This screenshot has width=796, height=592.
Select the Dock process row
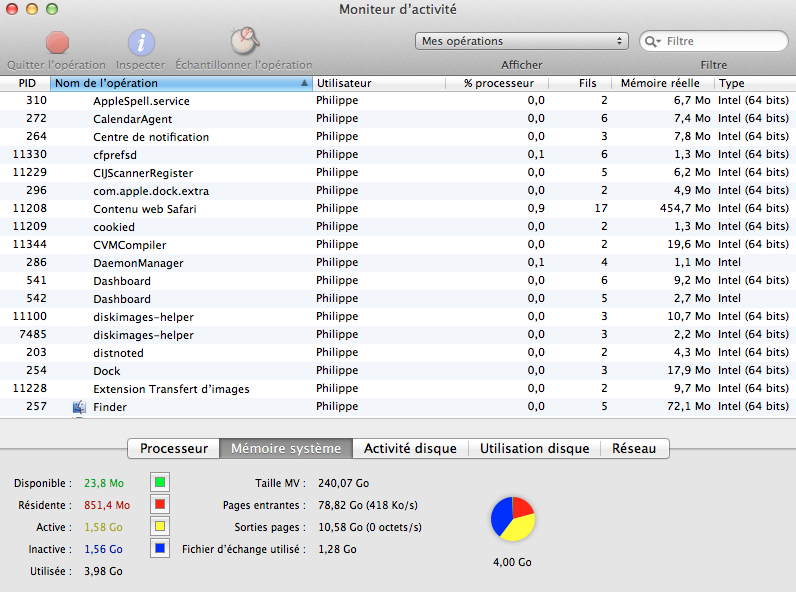coord(398,371)
